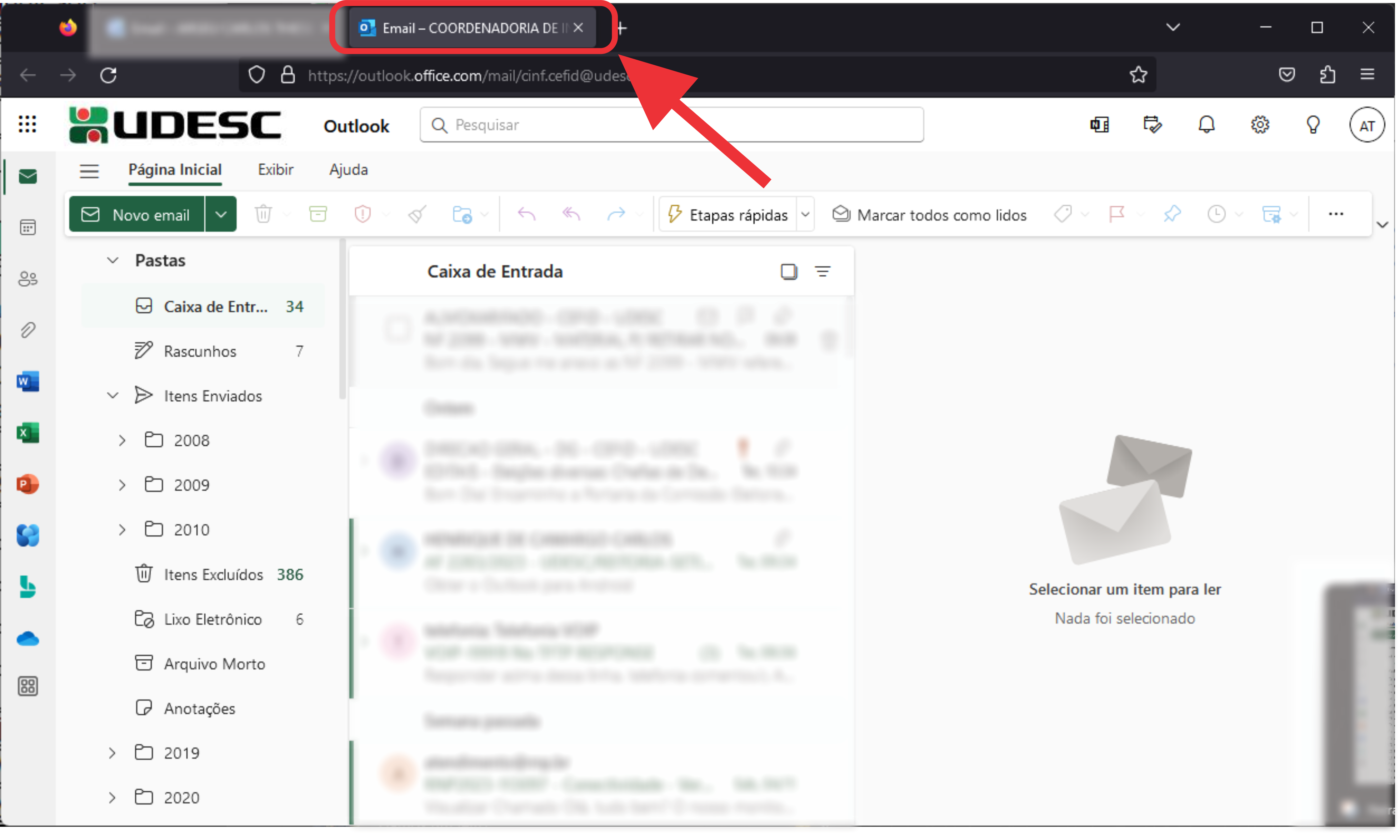Collapse the Pastas folder section
The height and width of the screenshot is (840, 1400).
click(x=112, y=260)
